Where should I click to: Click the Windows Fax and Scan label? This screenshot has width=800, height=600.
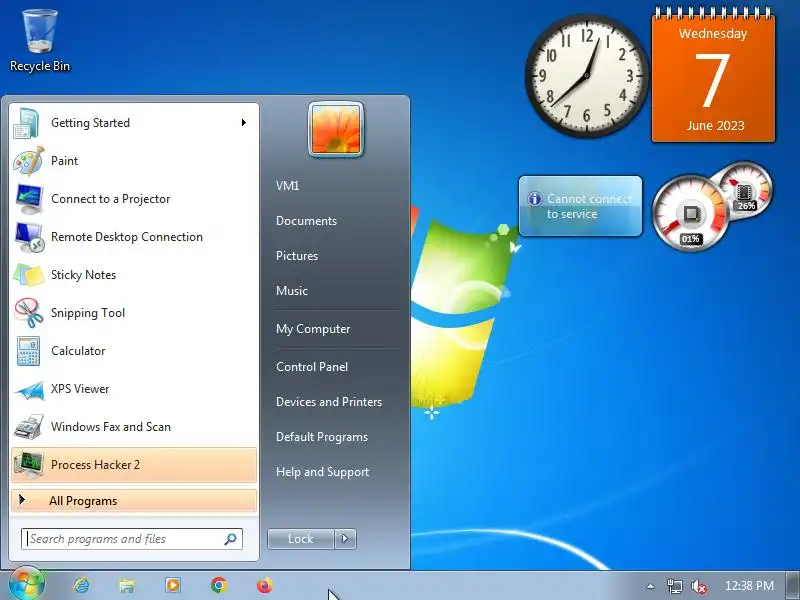pos(111,427)
